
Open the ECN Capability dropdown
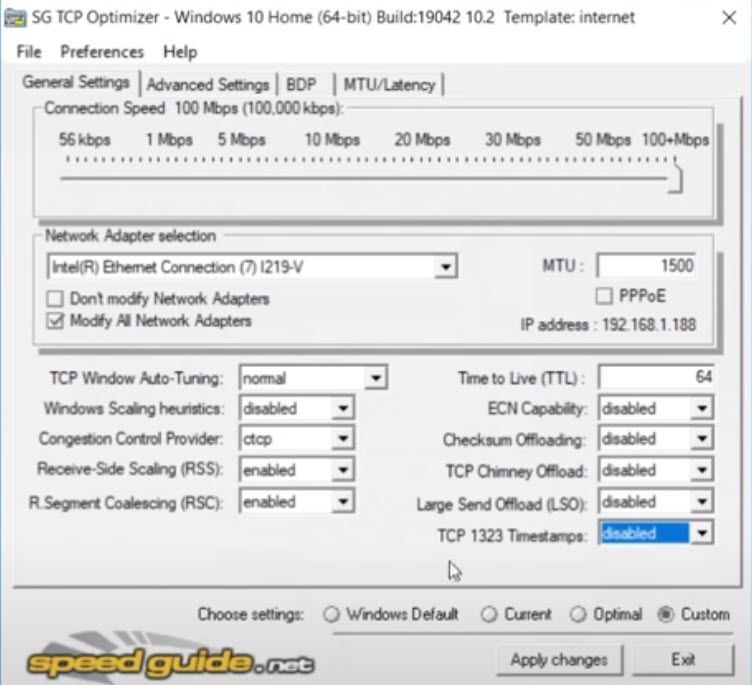pos(702,408)
